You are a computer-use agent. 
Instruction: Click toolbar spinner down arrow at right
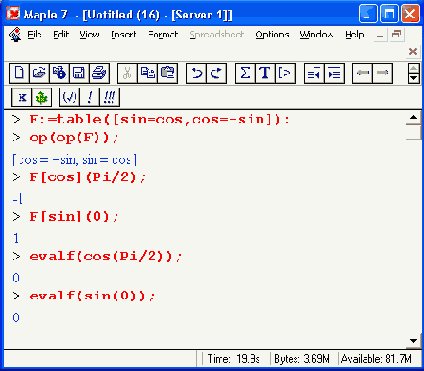pos(413,78)
